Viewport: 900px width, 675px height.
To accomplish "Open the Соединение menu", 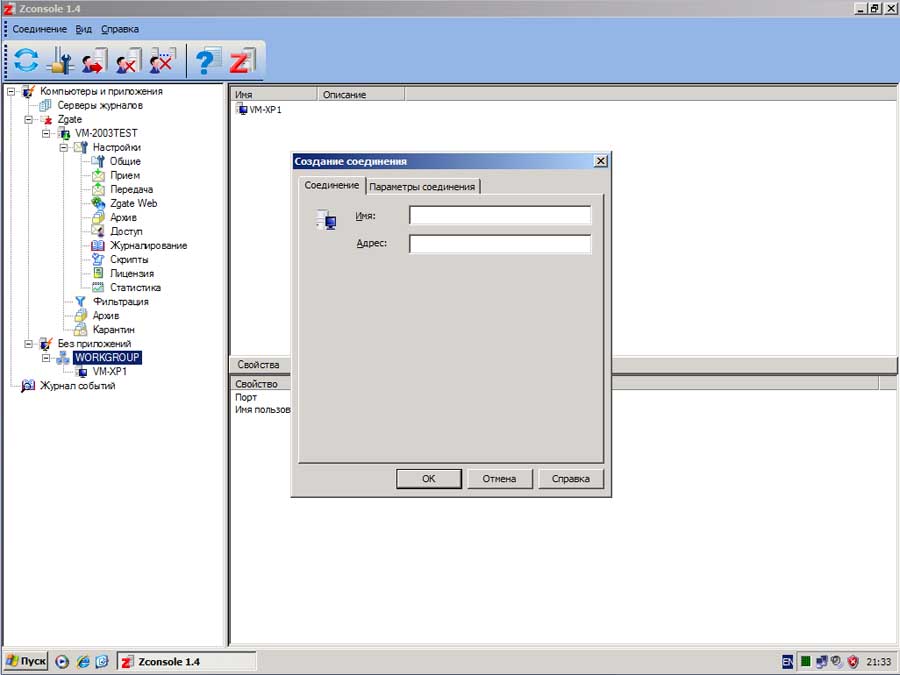I will pos(40,29).
